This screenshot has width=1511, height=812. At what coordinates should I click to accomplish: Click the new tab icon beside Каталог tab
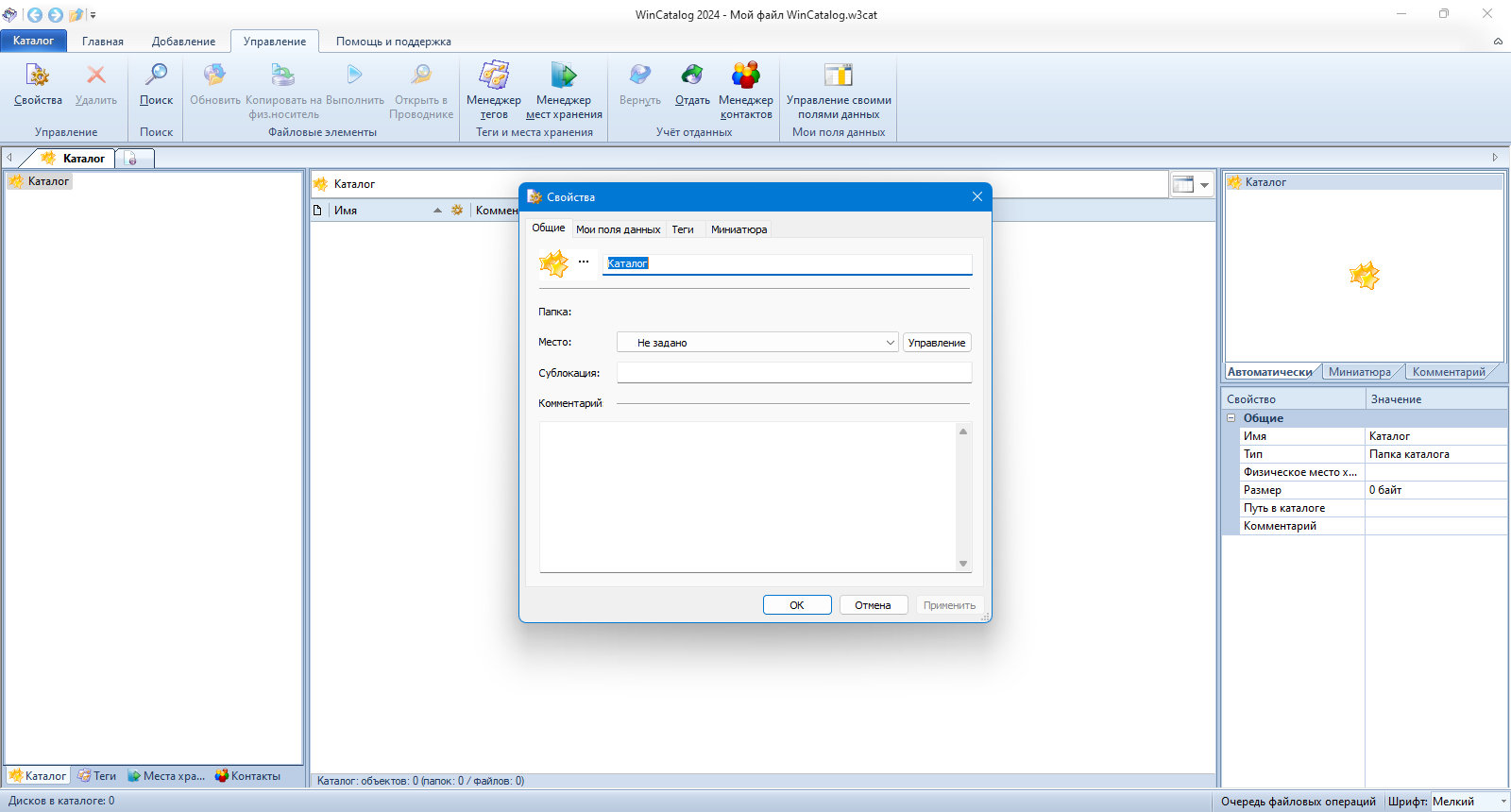131,159
